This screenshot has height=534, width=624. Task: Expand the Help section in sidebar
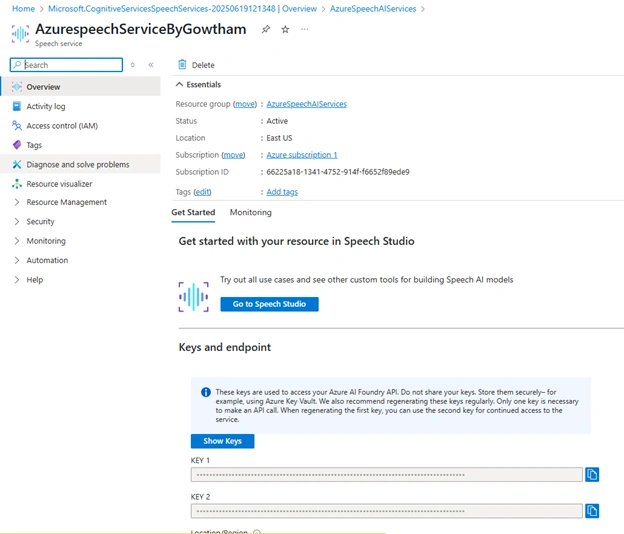17,280
